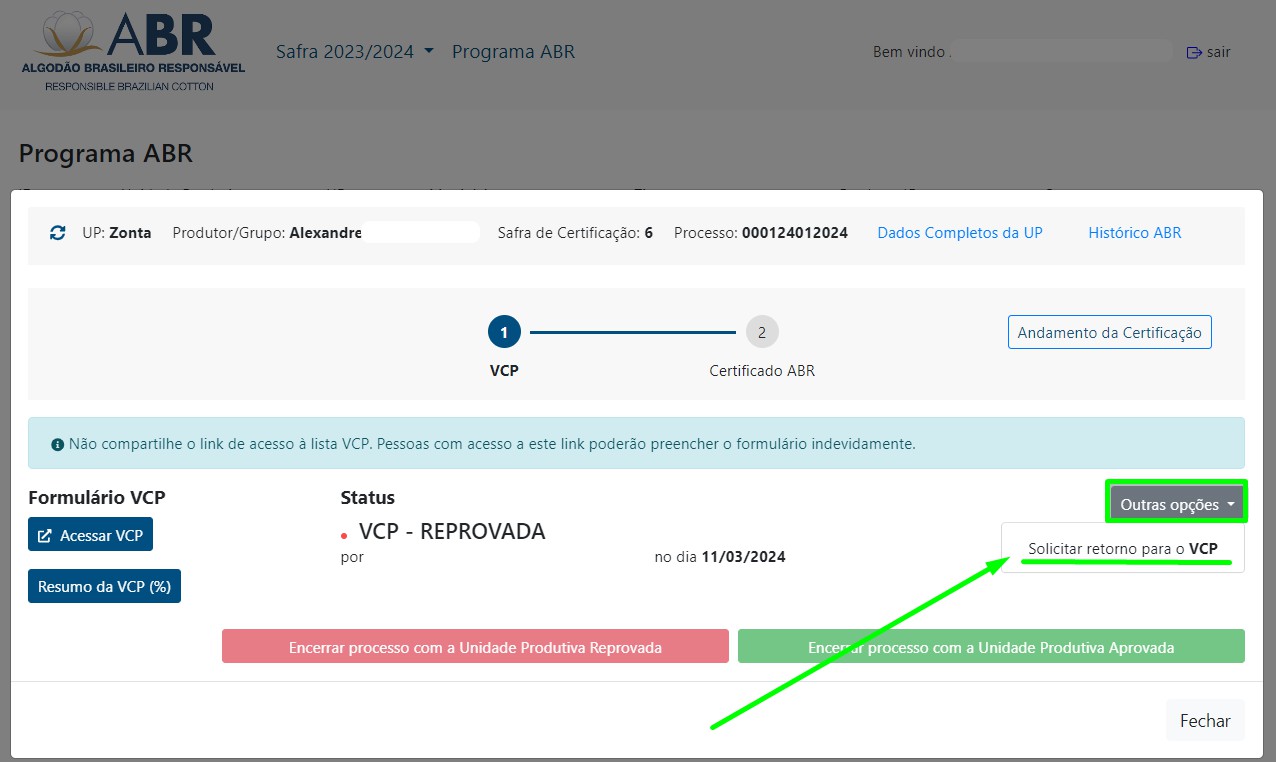Click Encerrar processo com Unidade Produtiva Aprovada
The width and height of the screenshot is (1276, 762).
pyautogui.click(x=990, y=647)
